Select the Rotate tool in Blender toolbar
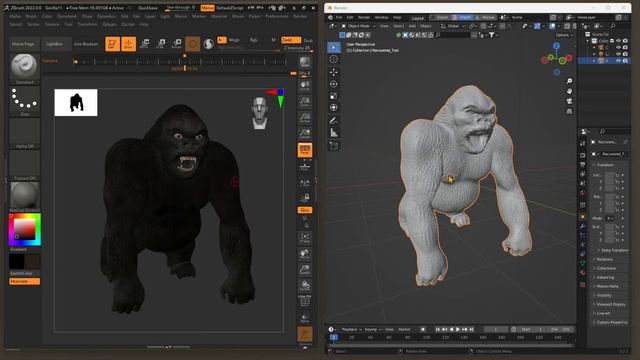This screenshot has width=640, height=360. [x=333, y=84]
